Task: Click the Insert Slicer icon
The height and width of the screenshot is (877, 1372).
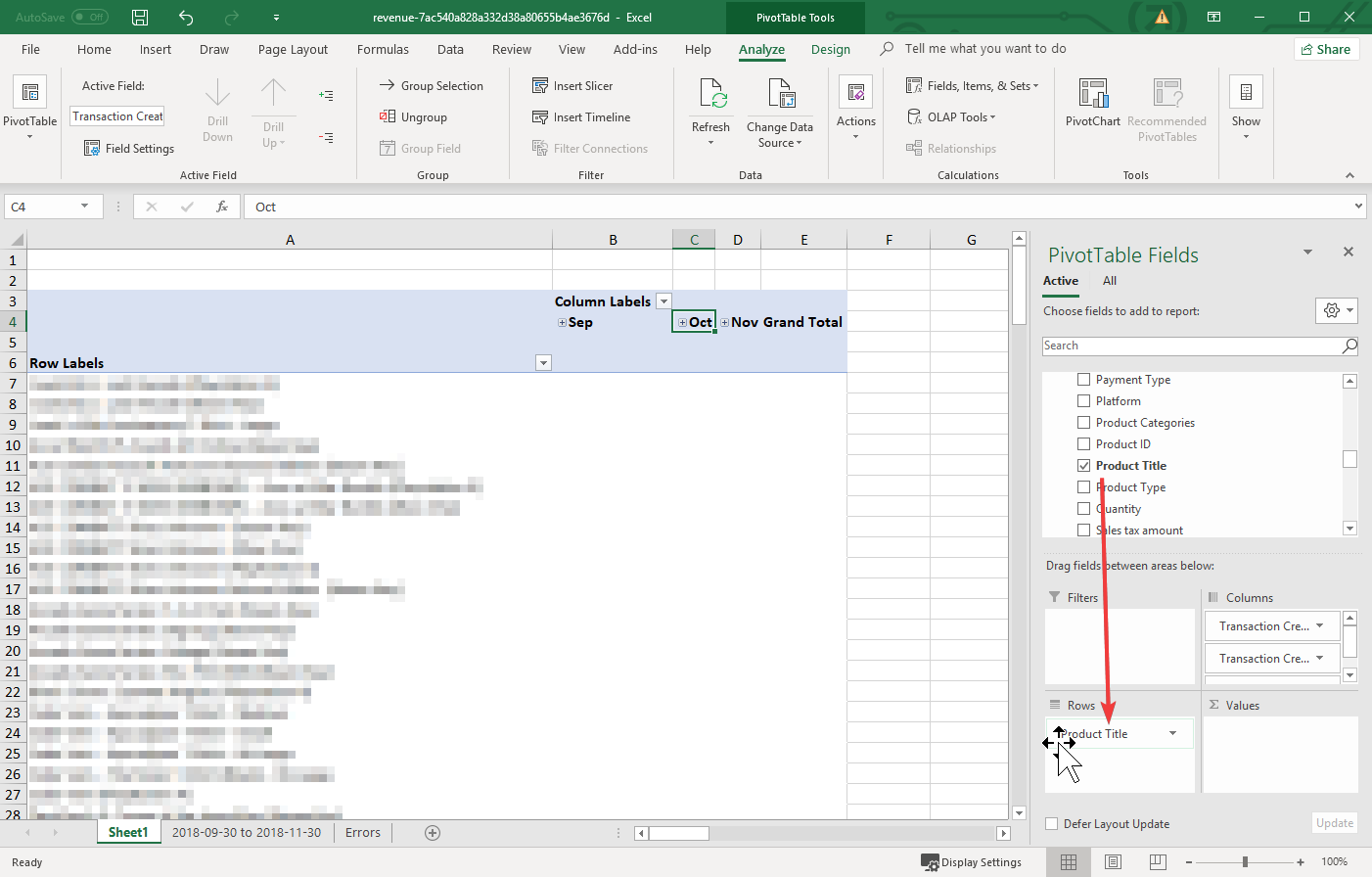Action: [x=540, y=86]
